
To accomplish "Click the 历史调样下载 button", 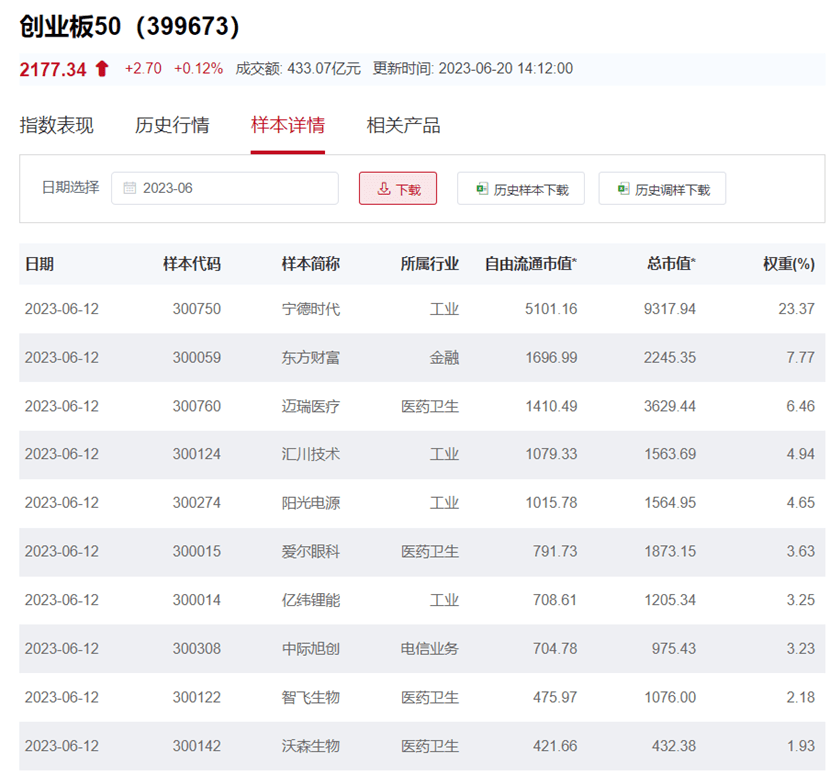I will point(662,188).
